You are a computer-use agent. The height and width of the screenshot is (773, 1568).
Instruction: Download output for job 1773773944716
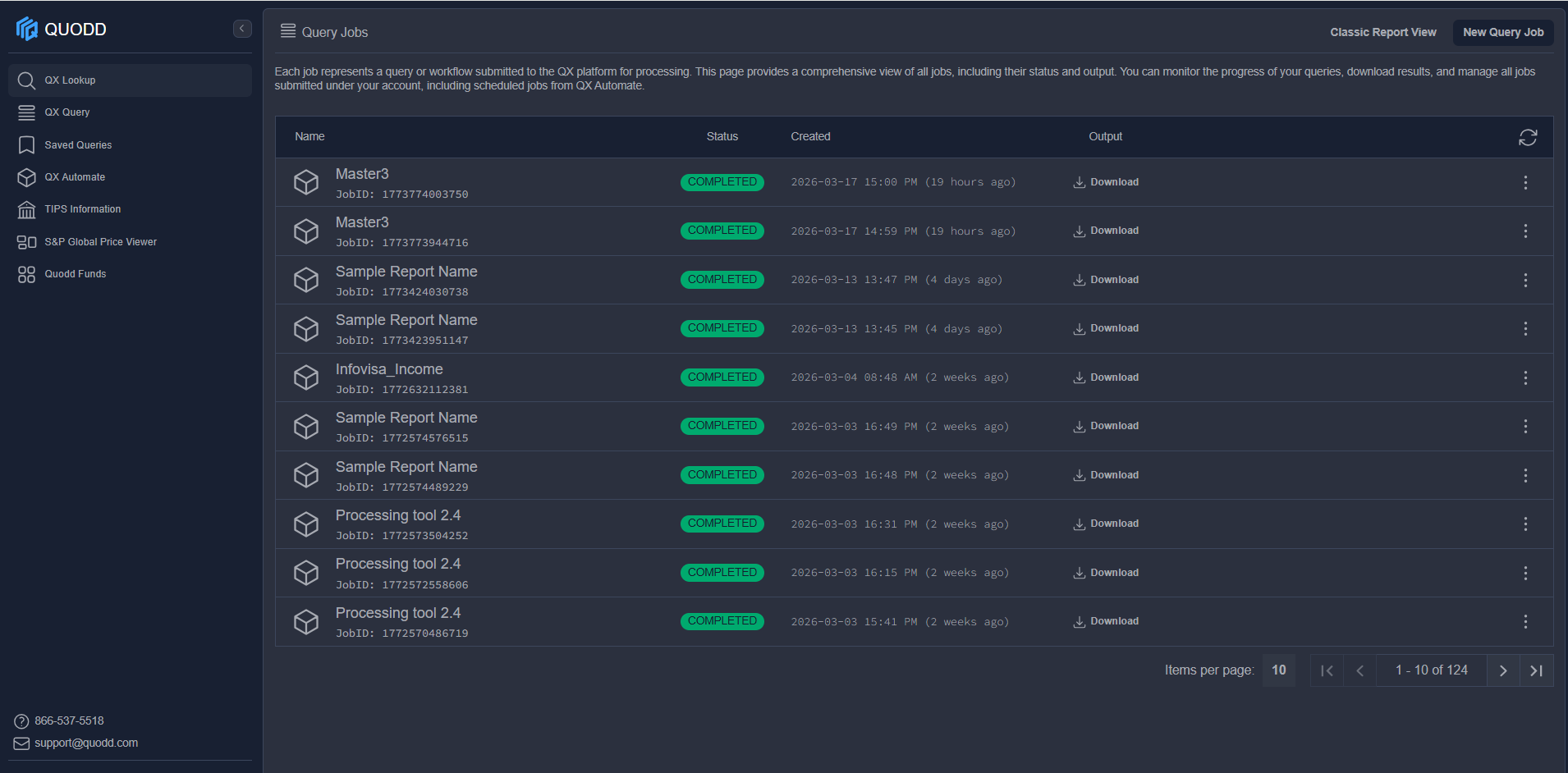click(x=1106, y=231)
